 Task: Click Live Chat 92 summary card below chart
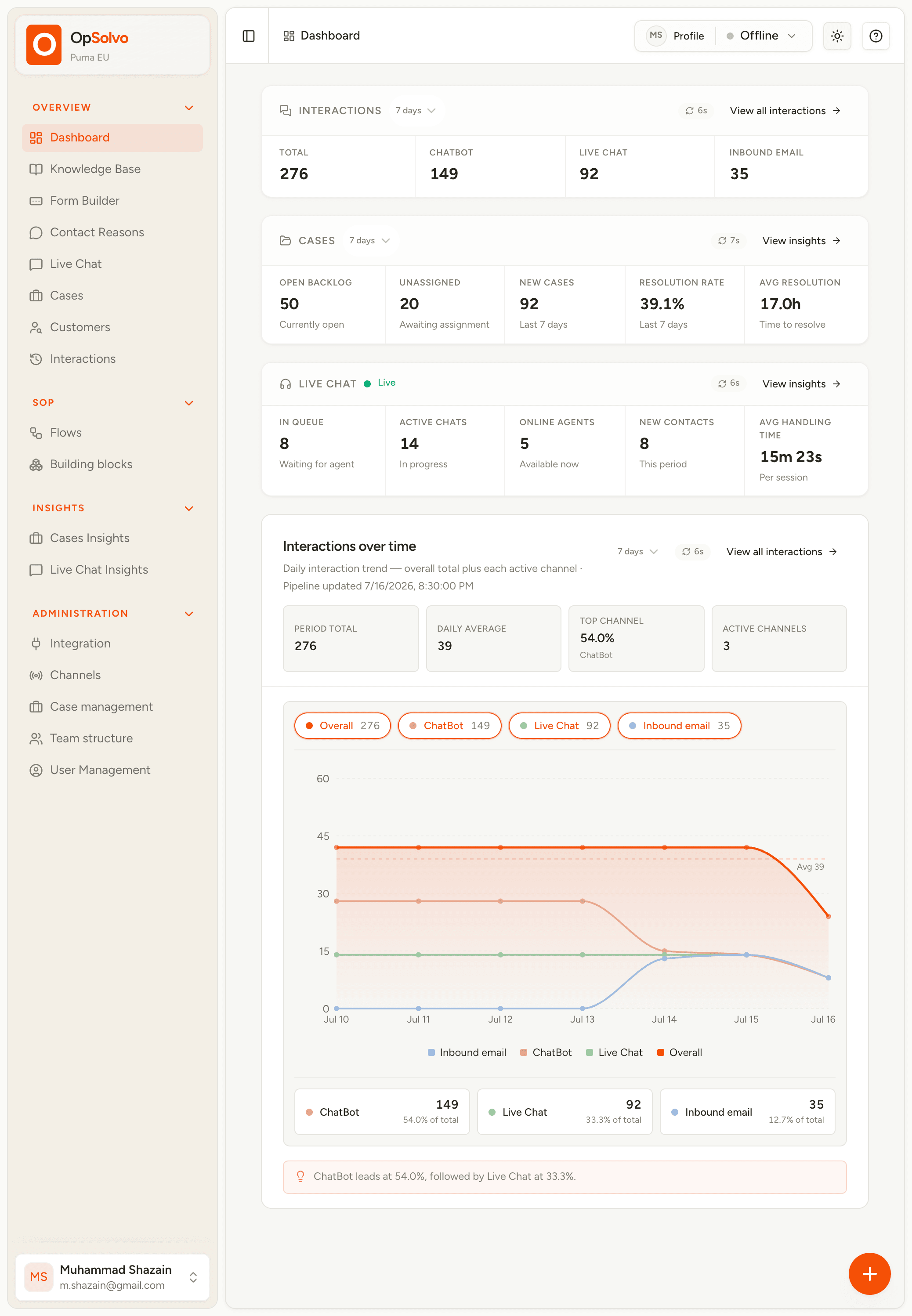565,1111
